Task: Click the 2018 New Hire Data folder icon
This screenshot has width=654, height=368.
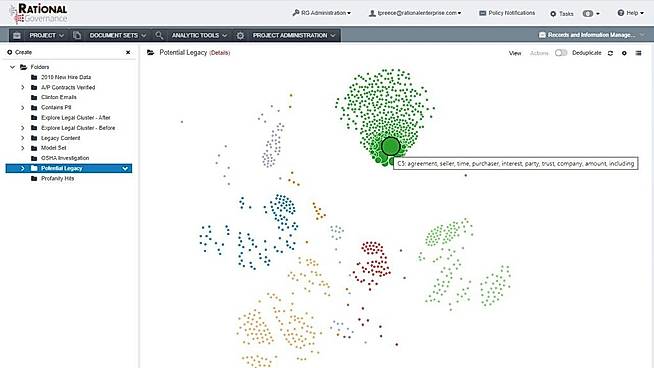Action: (34, 77)
